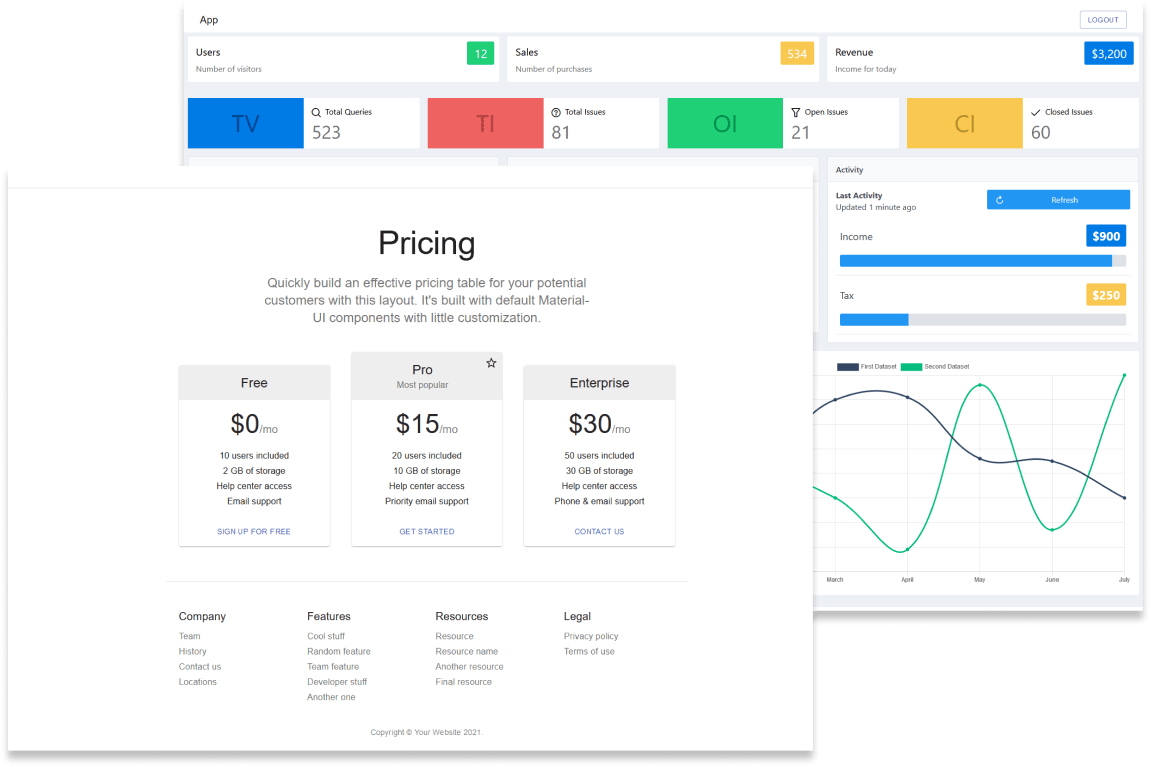Click the Income progress bar
This screenshot has width=1151, height=767.
click(982, 261)
